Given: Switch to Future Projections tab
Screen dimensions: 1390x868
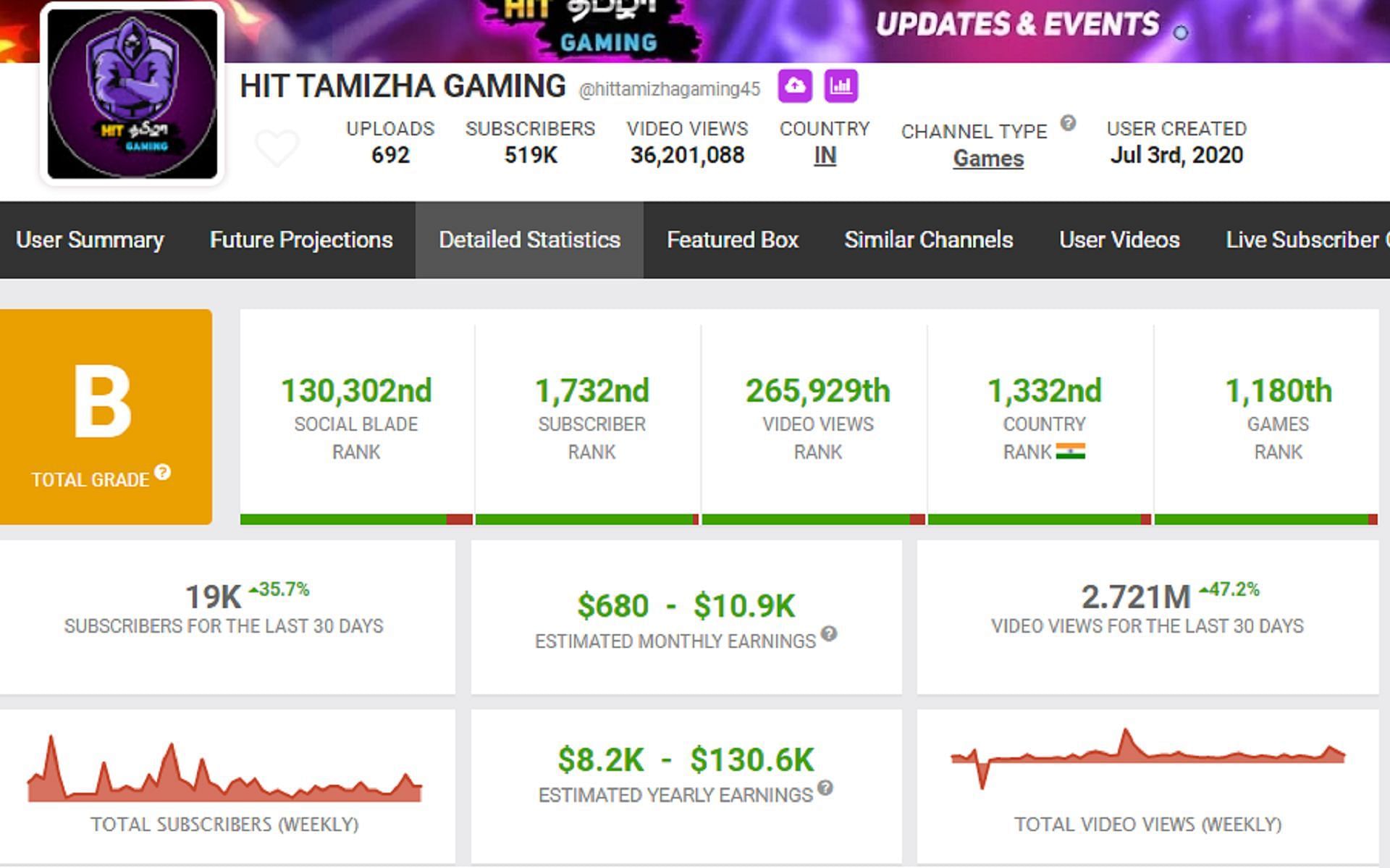Looking at the screenshot, I should [301, 240].
